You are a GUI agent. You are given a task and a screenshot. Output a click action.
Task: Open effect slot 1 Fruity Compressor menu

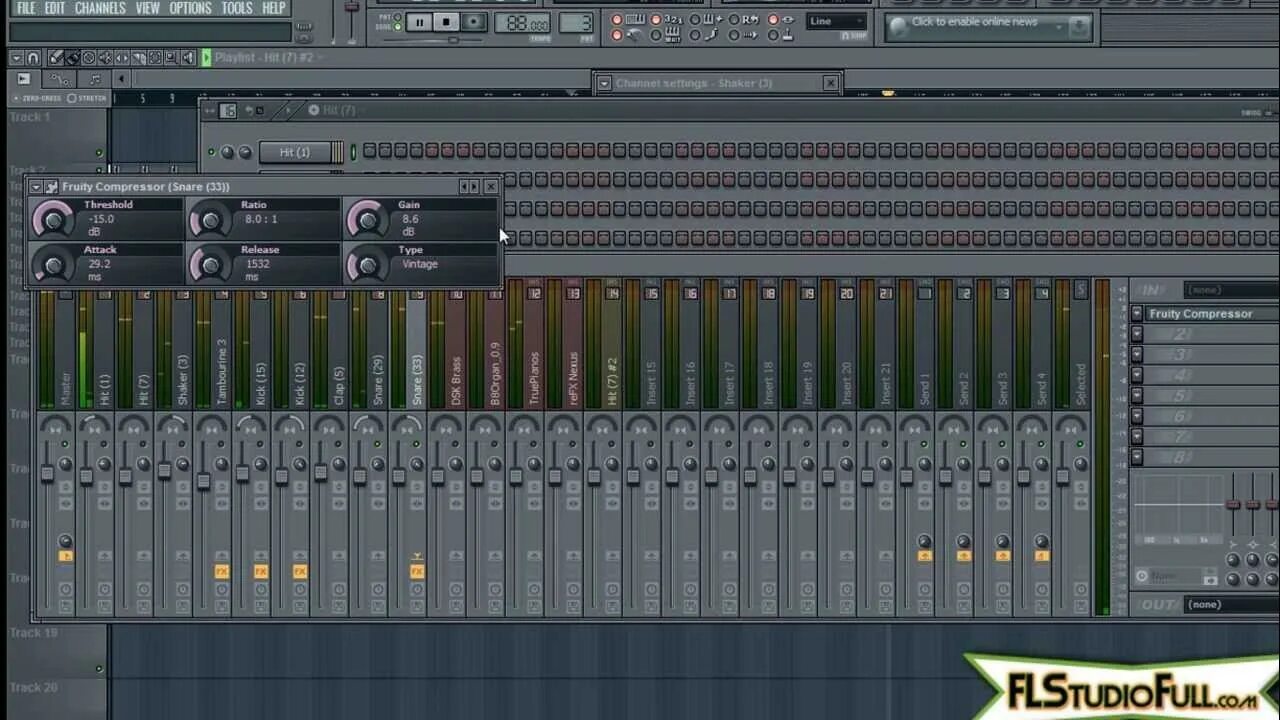coord(1137,314)
